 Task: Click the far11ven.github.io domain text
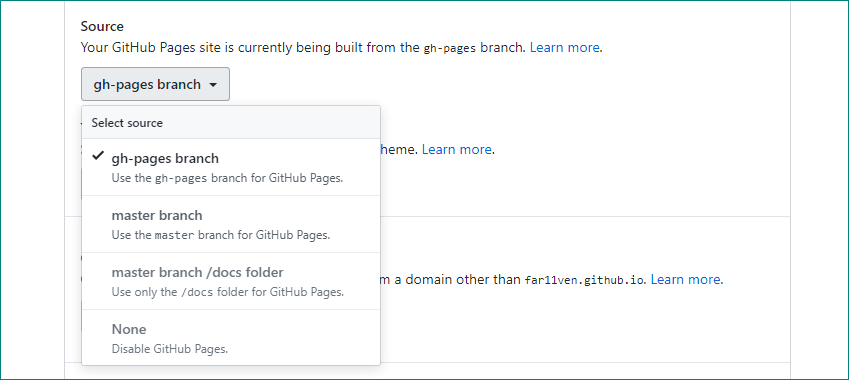click(x=585, y=280)
